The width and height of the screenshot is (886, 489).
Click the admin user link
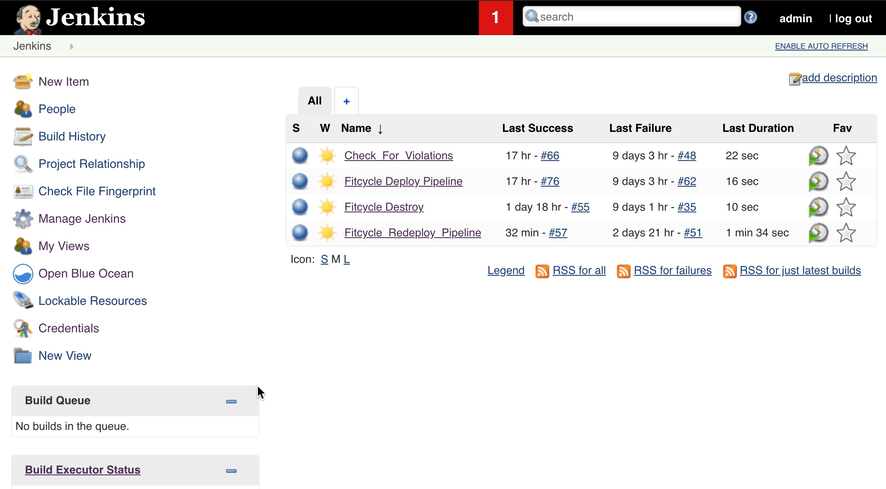[x=796, y=19]
